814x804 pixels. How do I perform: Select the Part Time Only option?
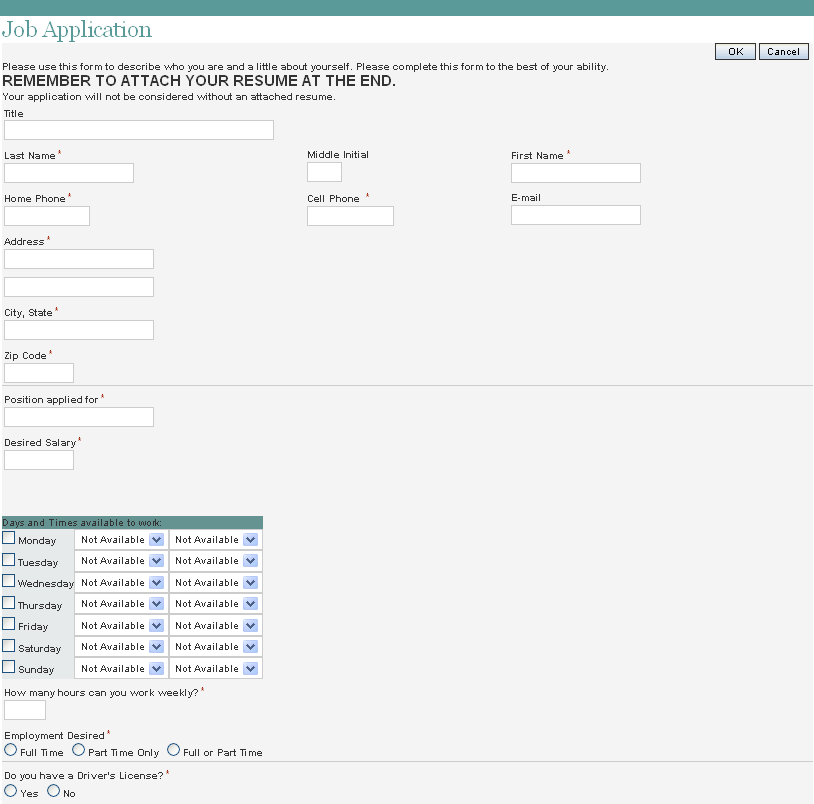tap(78, 750)
